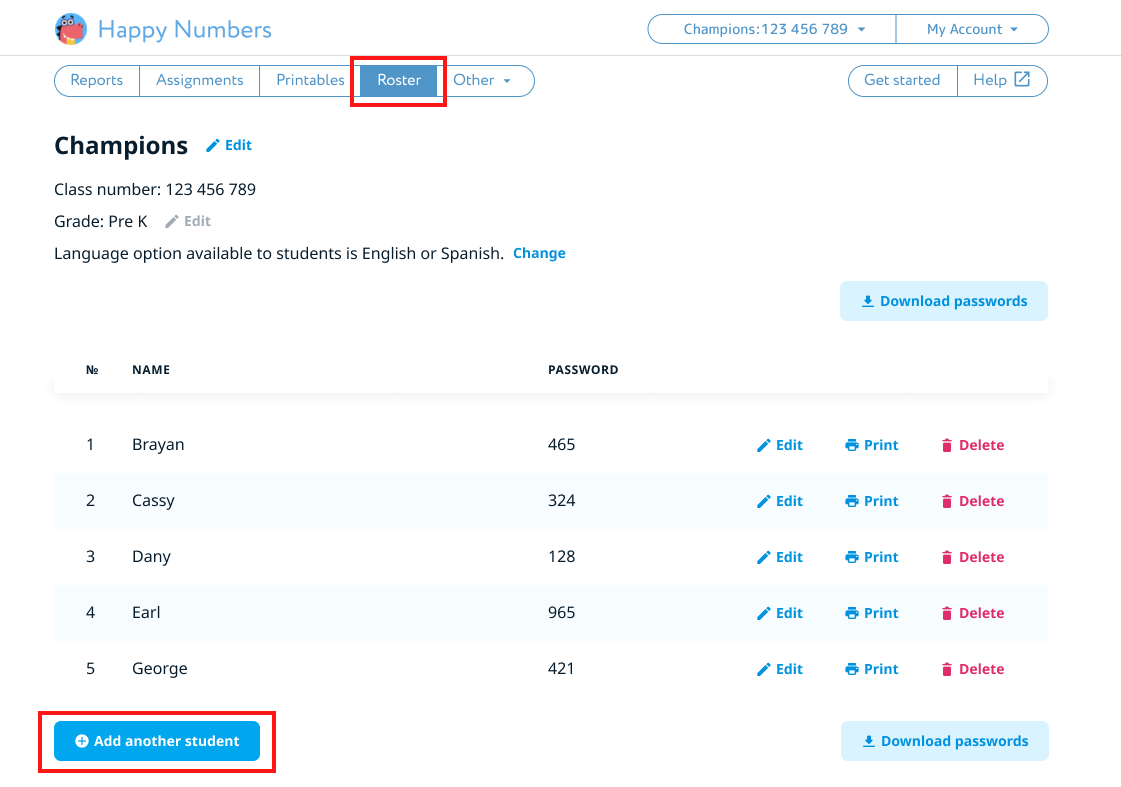Image resolution: width=1121 pixels, height=787 pixels.
Task: Click the Happy Numbers monster logo
Action: 71,29
